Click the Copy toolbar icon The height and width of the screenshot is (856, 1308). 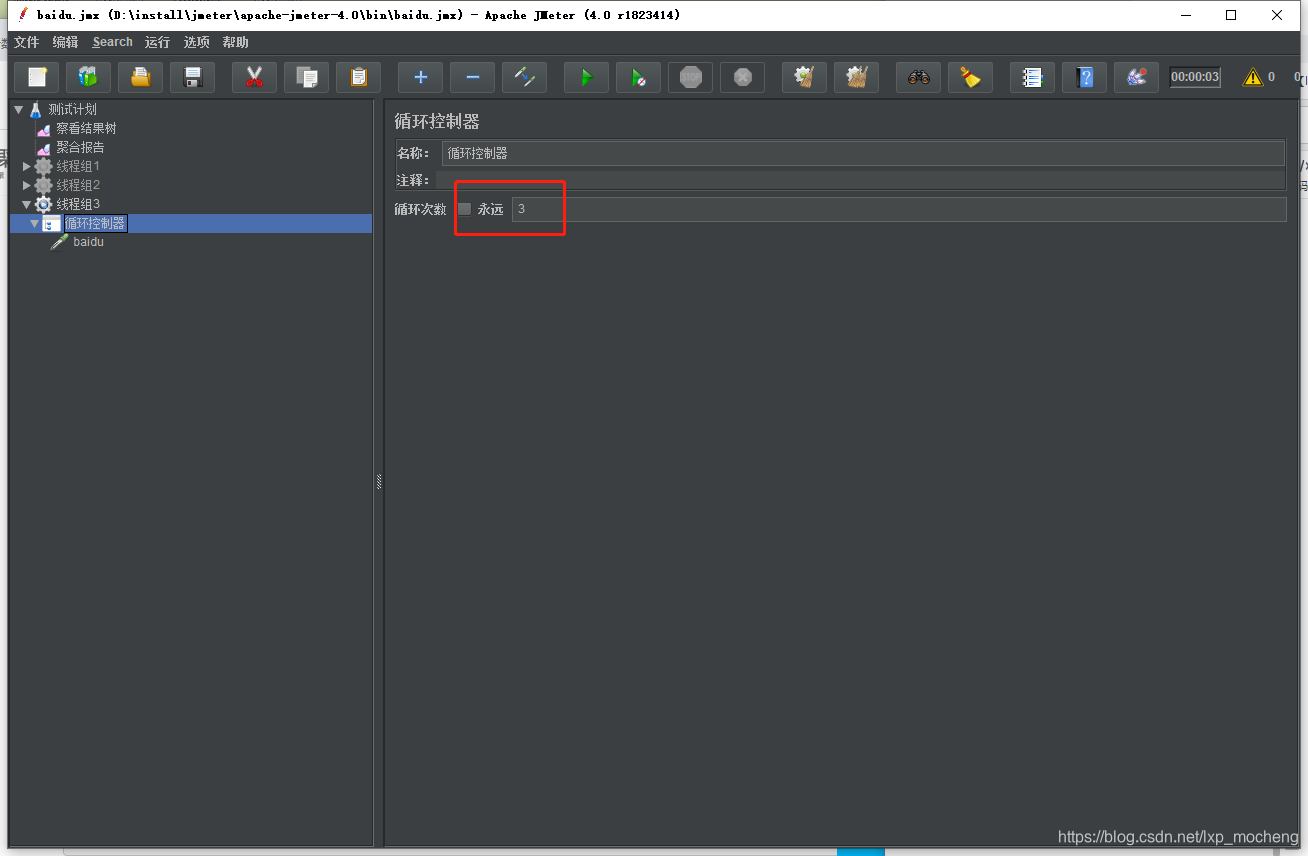click(x=307, y=77)
